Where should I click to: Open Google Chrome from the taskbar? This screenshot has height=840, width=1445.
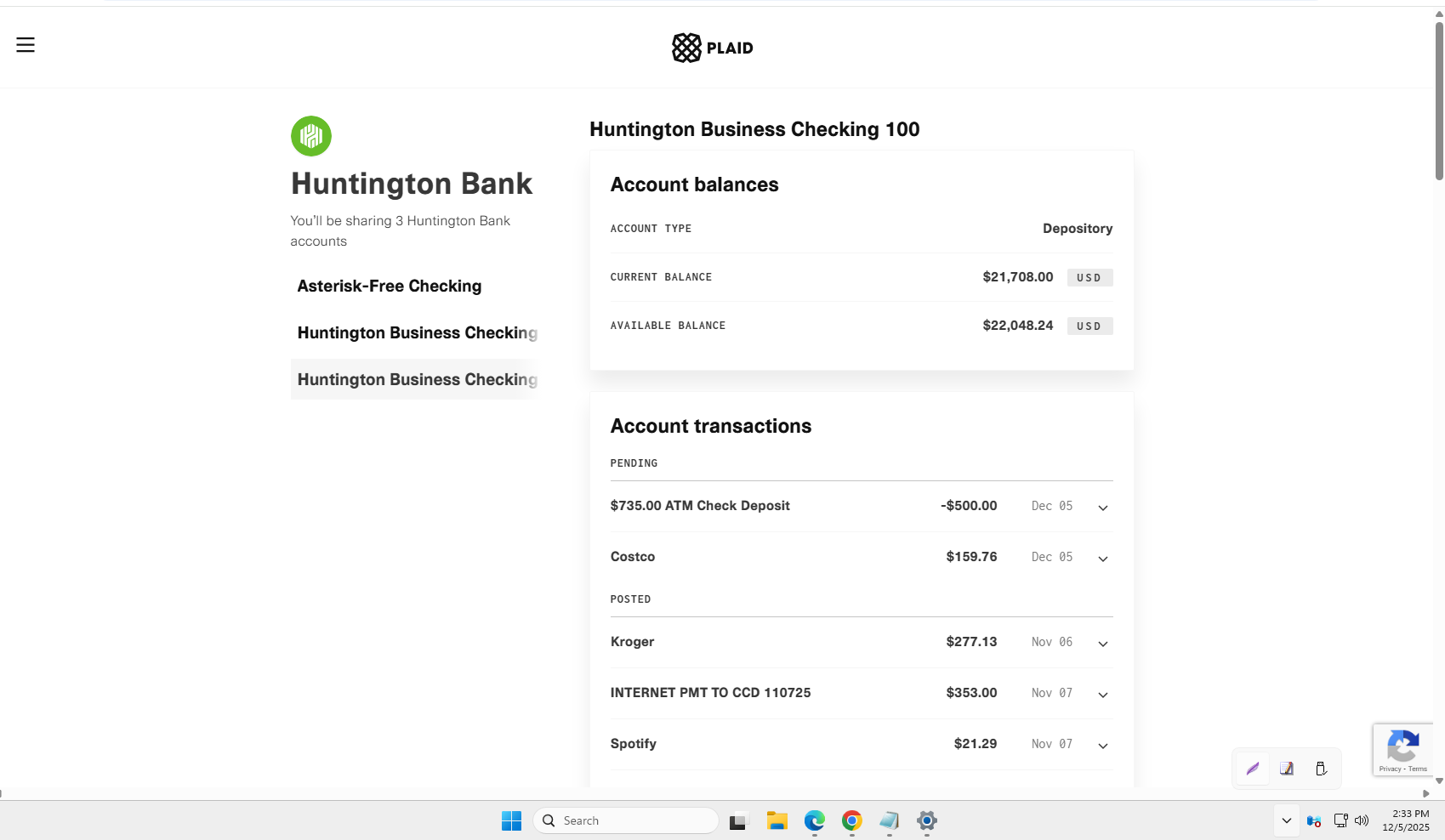pyautogui.click(x=851, y=820)
